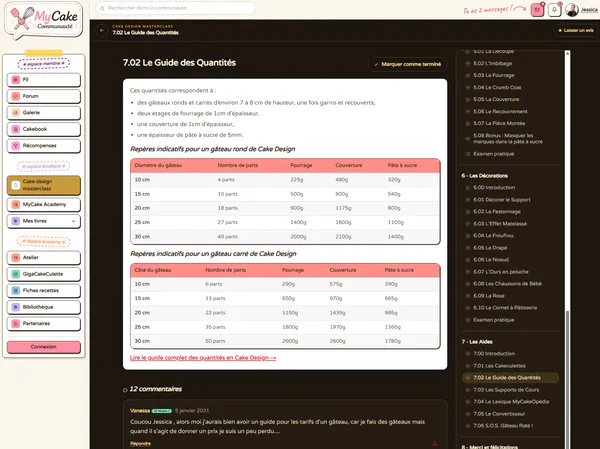Toggle completion circle for 7.02 Le Guide des Quantités
This screenshot has height=449, width=600.
(468, 378)
